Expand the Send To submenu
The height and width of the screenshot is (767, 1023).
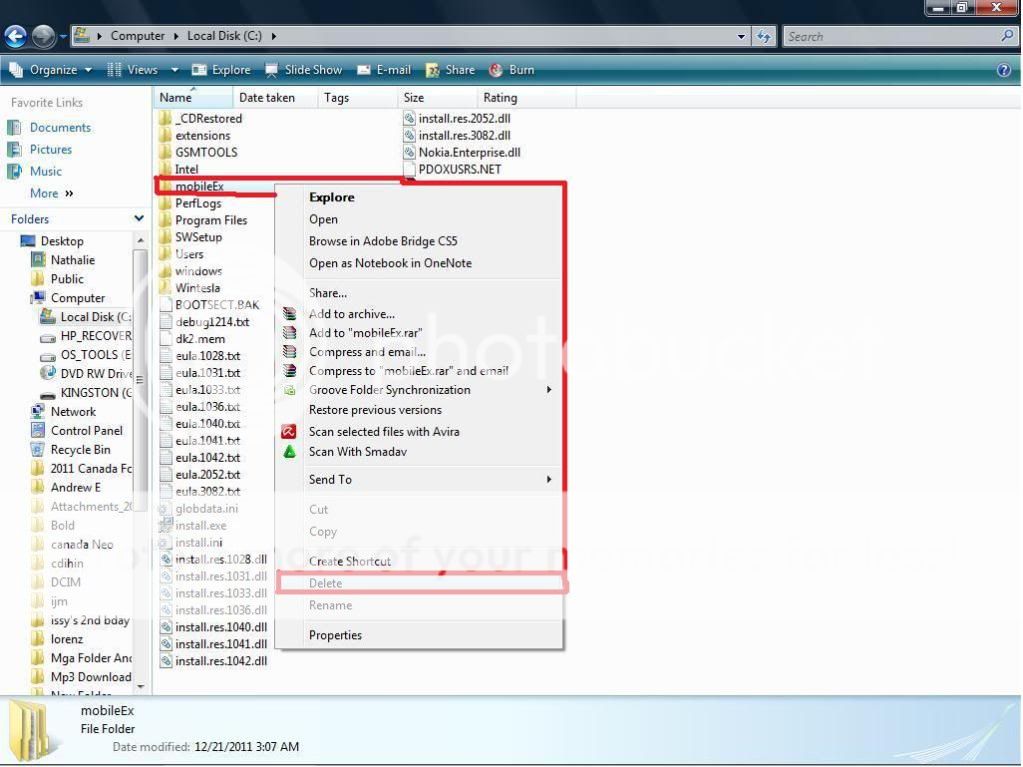[x=549, y=479]
